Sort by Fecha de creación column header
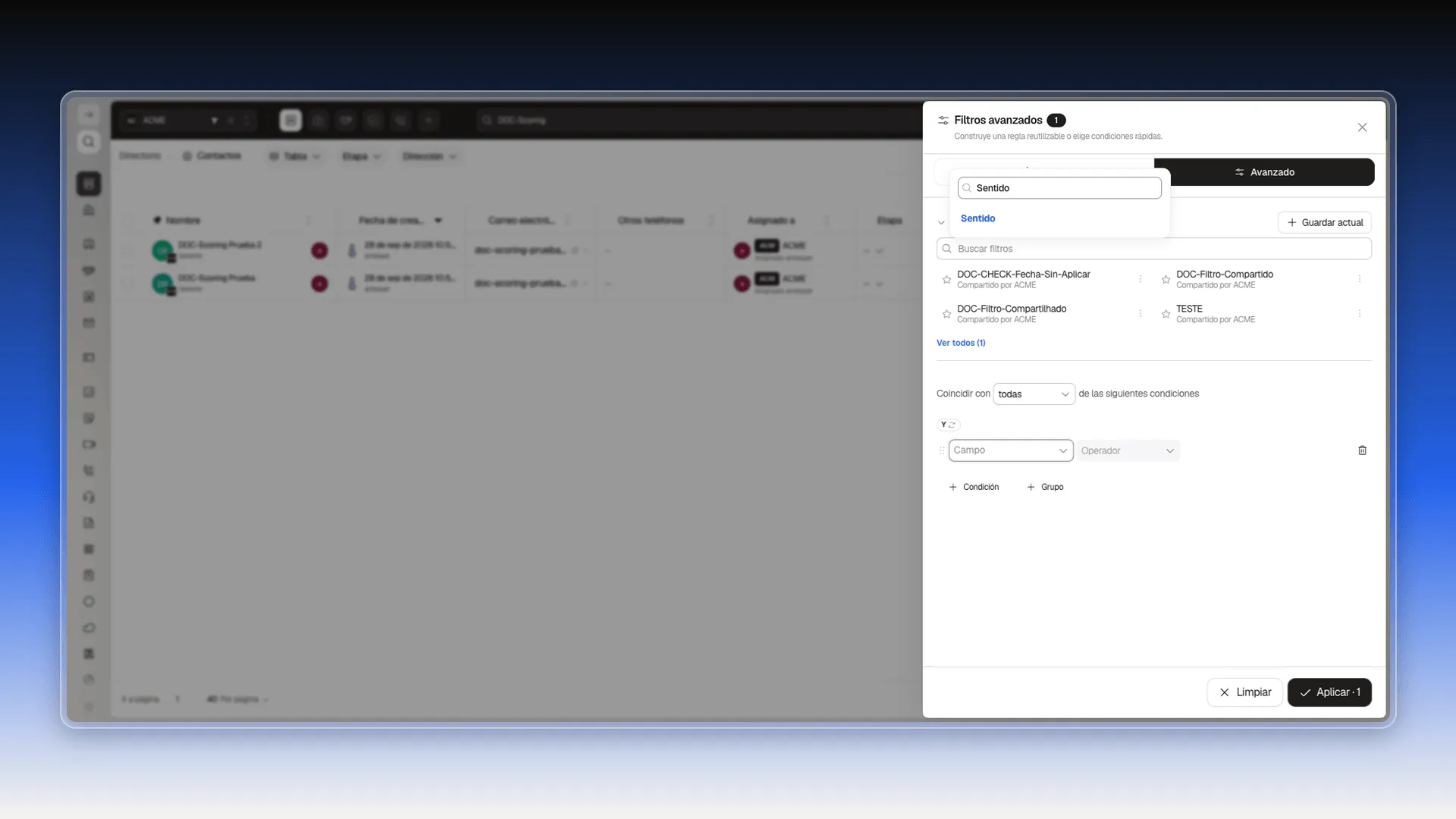This screenshot has width=1456, height=819. [399, 221]
